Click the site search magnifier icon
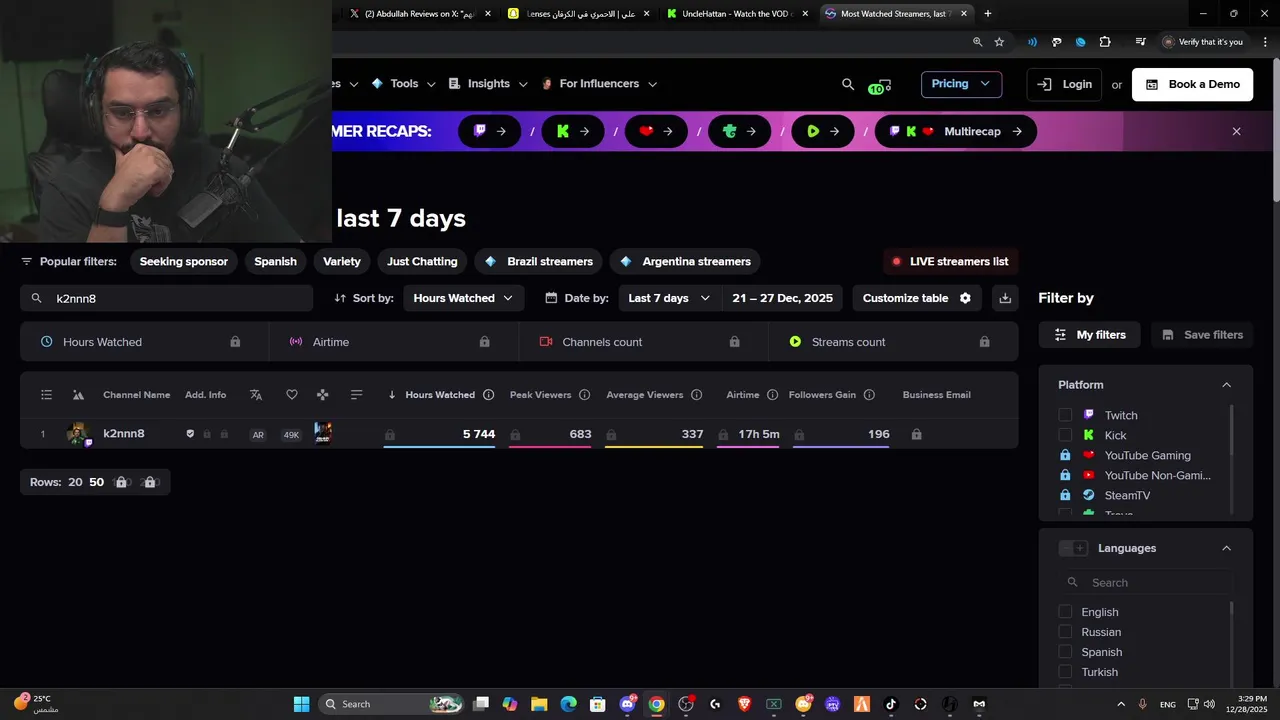Screen dimensions: 1280x720 pyautogui.click(x=848, y=85)
